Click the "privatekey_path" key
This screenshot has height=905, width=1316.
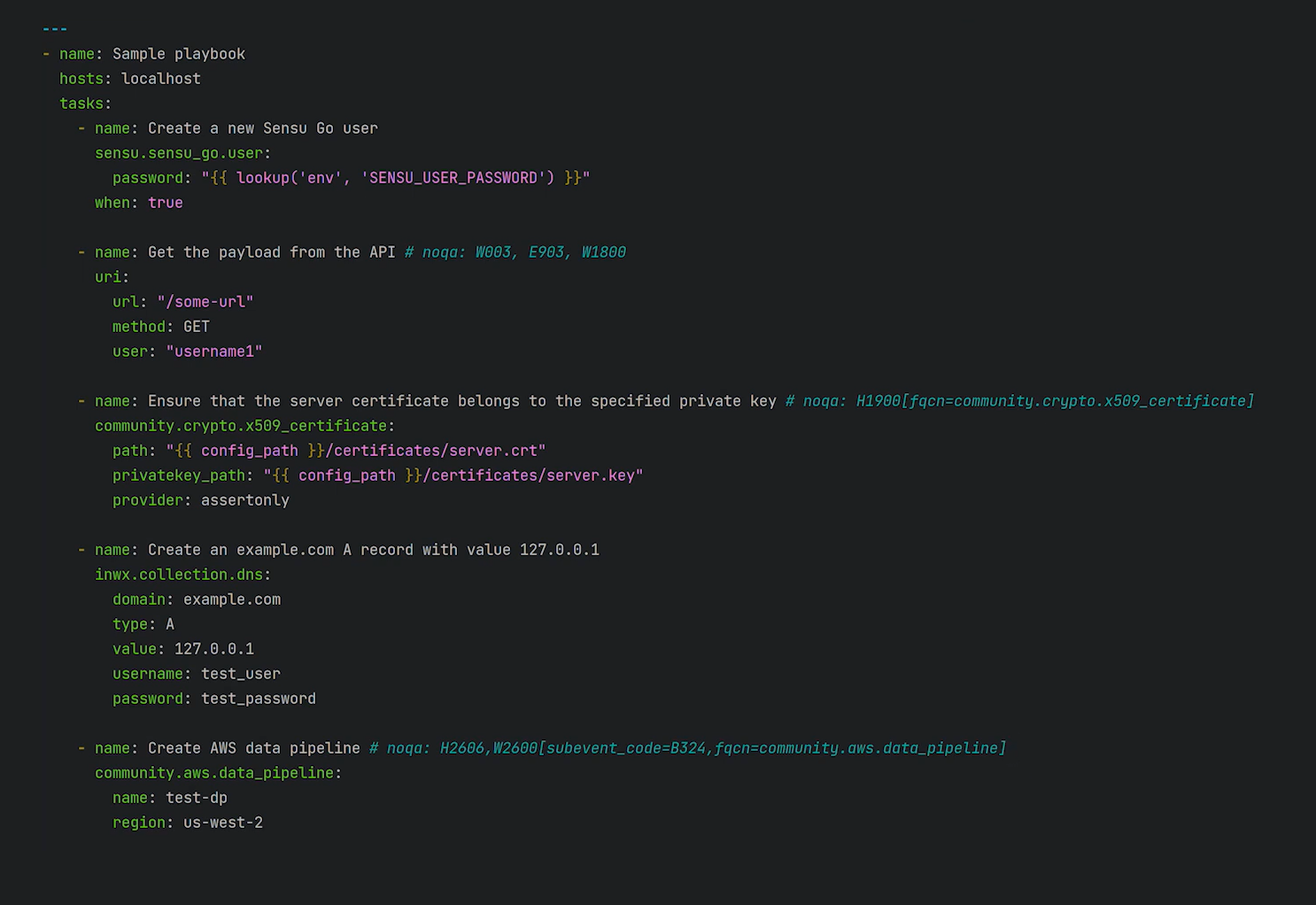pyautogui.click(x=178, y=476)
